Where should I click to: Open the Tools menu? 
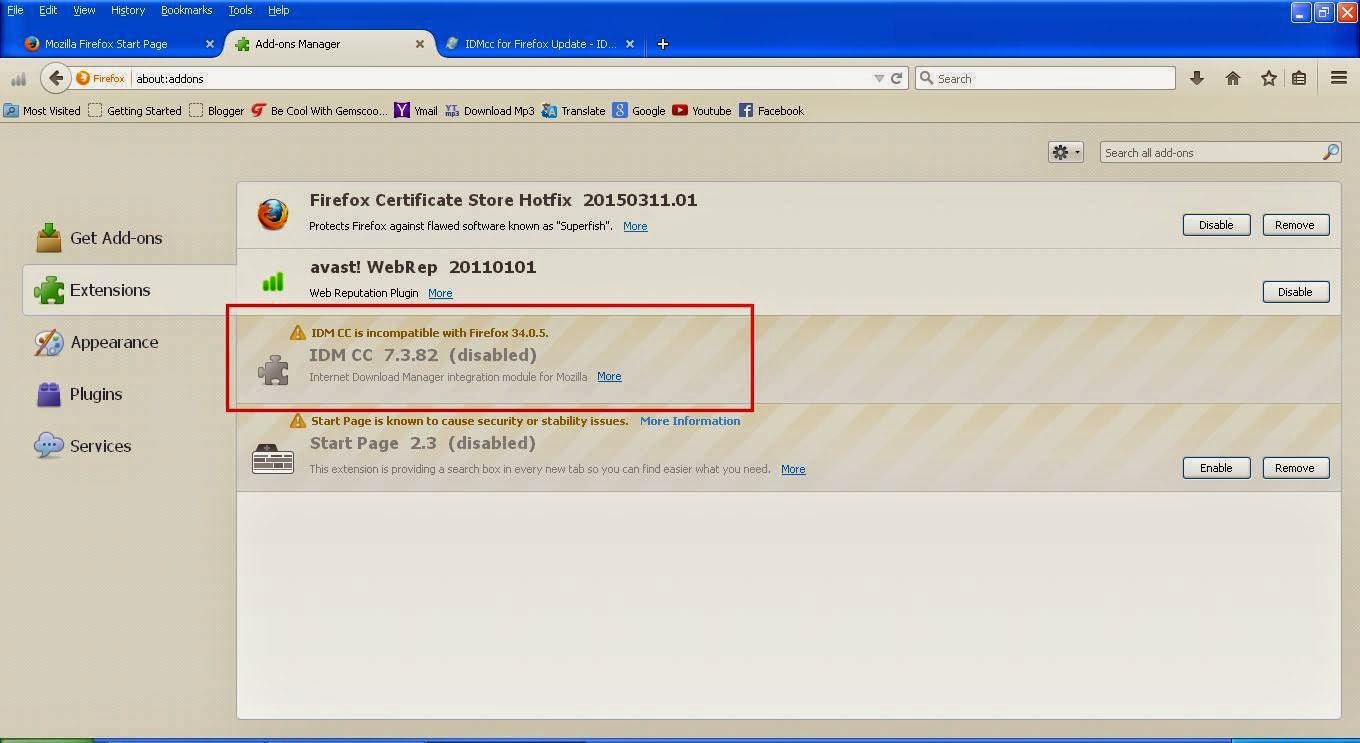[240, 10]
